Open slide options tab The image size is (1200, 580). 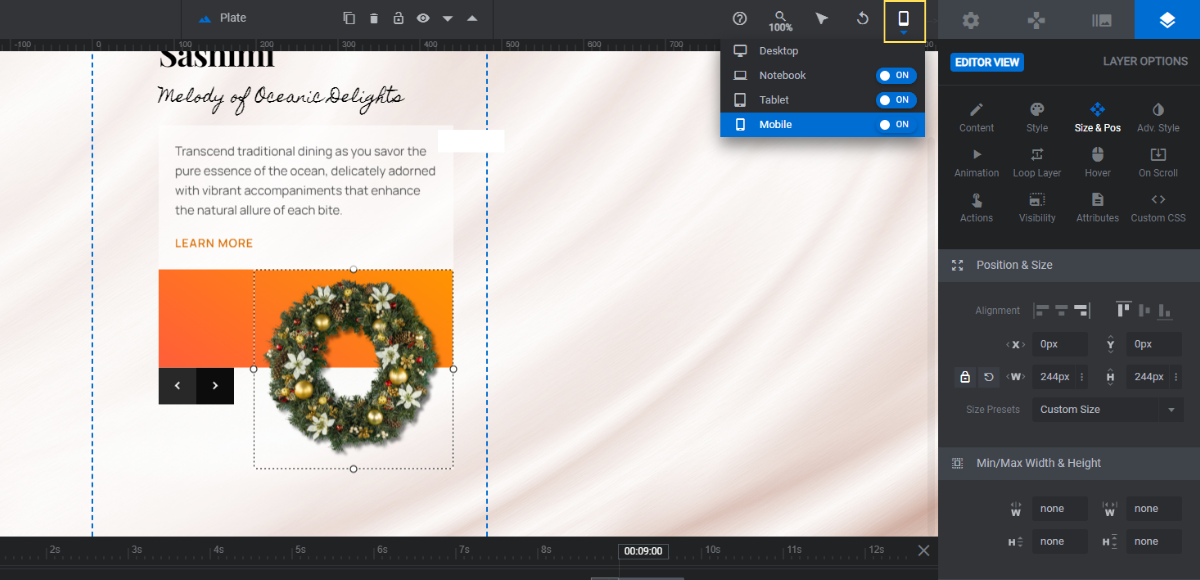[x=1101, y=20]
